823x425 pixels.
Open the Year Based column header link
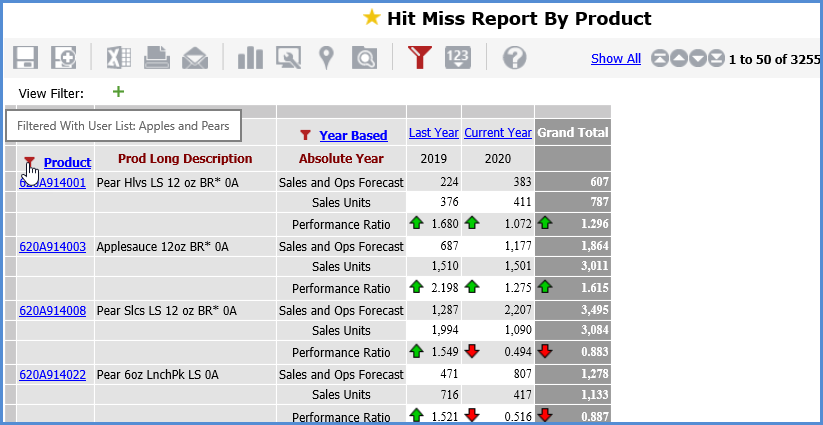pyautogui.click(x=353, y=135)
